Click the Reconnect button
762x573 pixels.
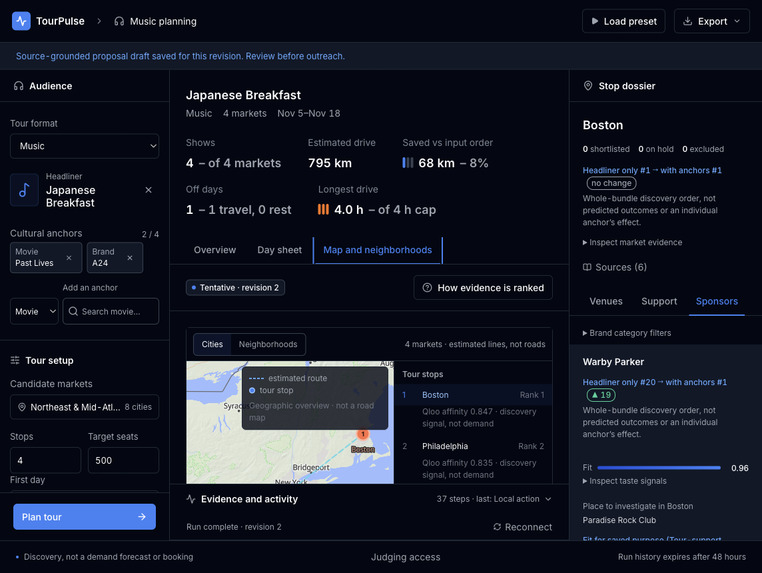tap(522, 527)
